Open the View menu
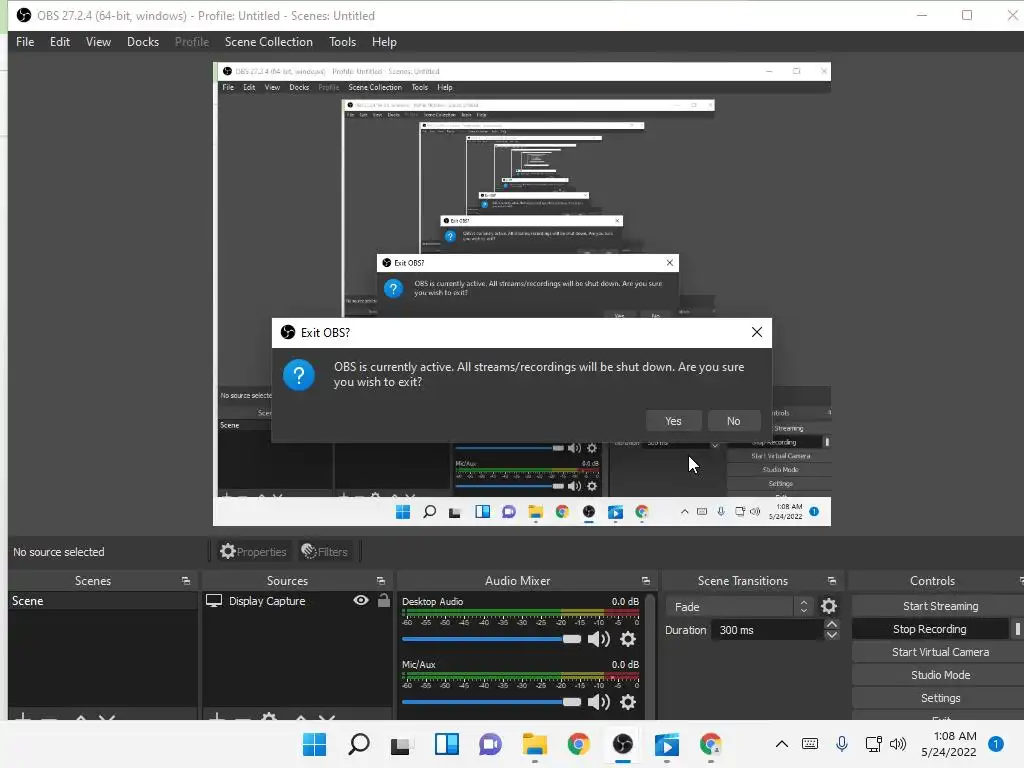Screen dimensions: 1024x768 click(x=98, y=42)
